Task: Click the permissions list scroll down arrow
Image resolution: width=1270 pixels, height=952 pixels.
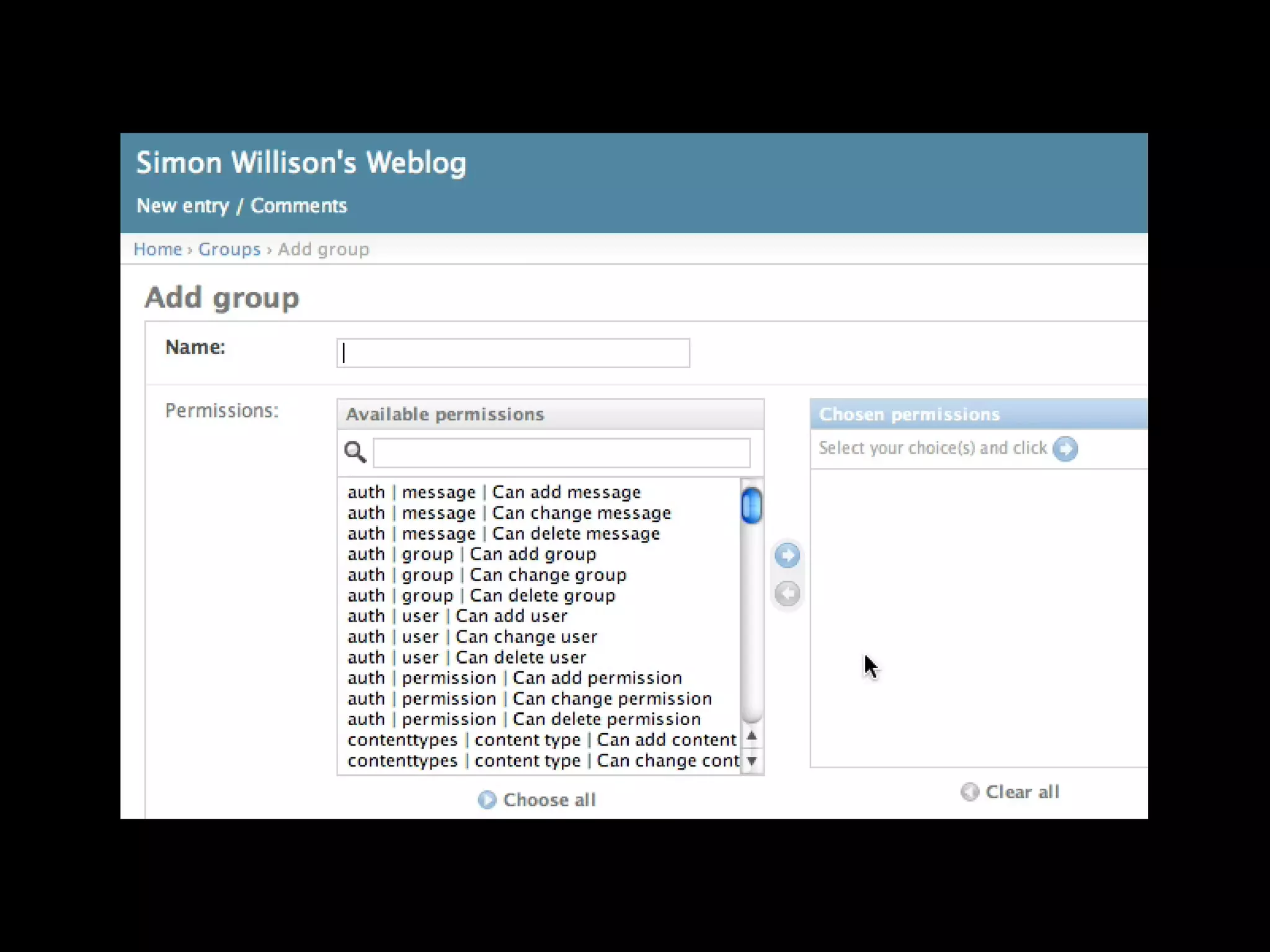Action: 752,760
